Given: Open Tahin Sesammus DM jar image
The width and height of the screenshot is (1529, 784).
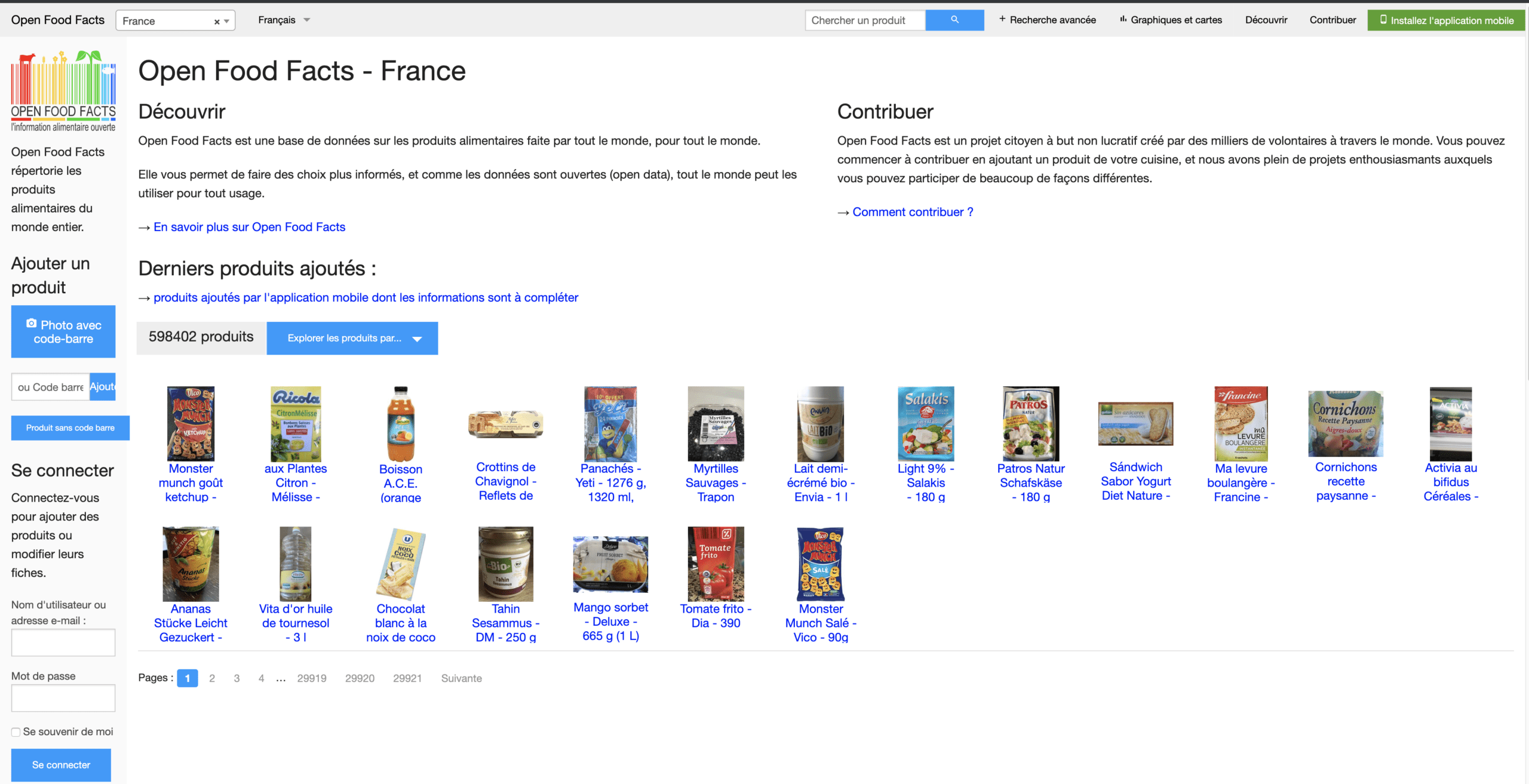Looking at the screenshot, I should coord(506,564).
